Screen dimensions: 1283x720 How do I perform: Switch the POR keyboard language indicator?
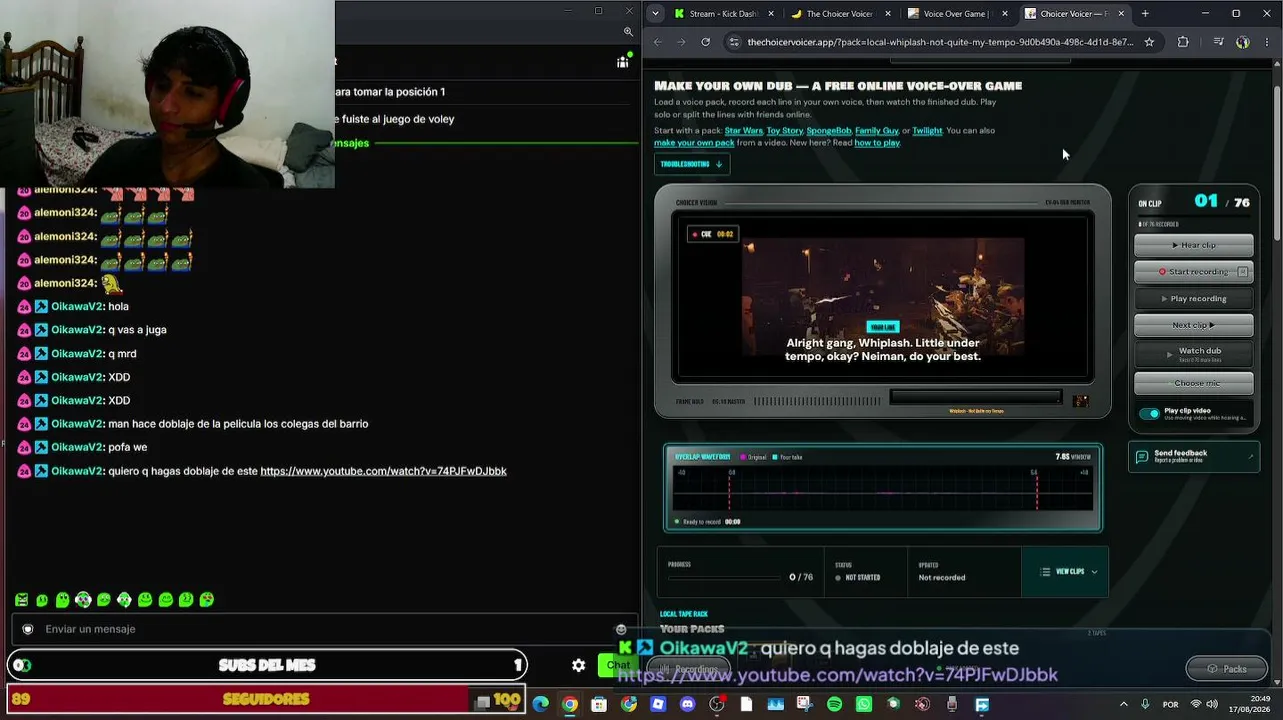click(x=1170, y=704)
